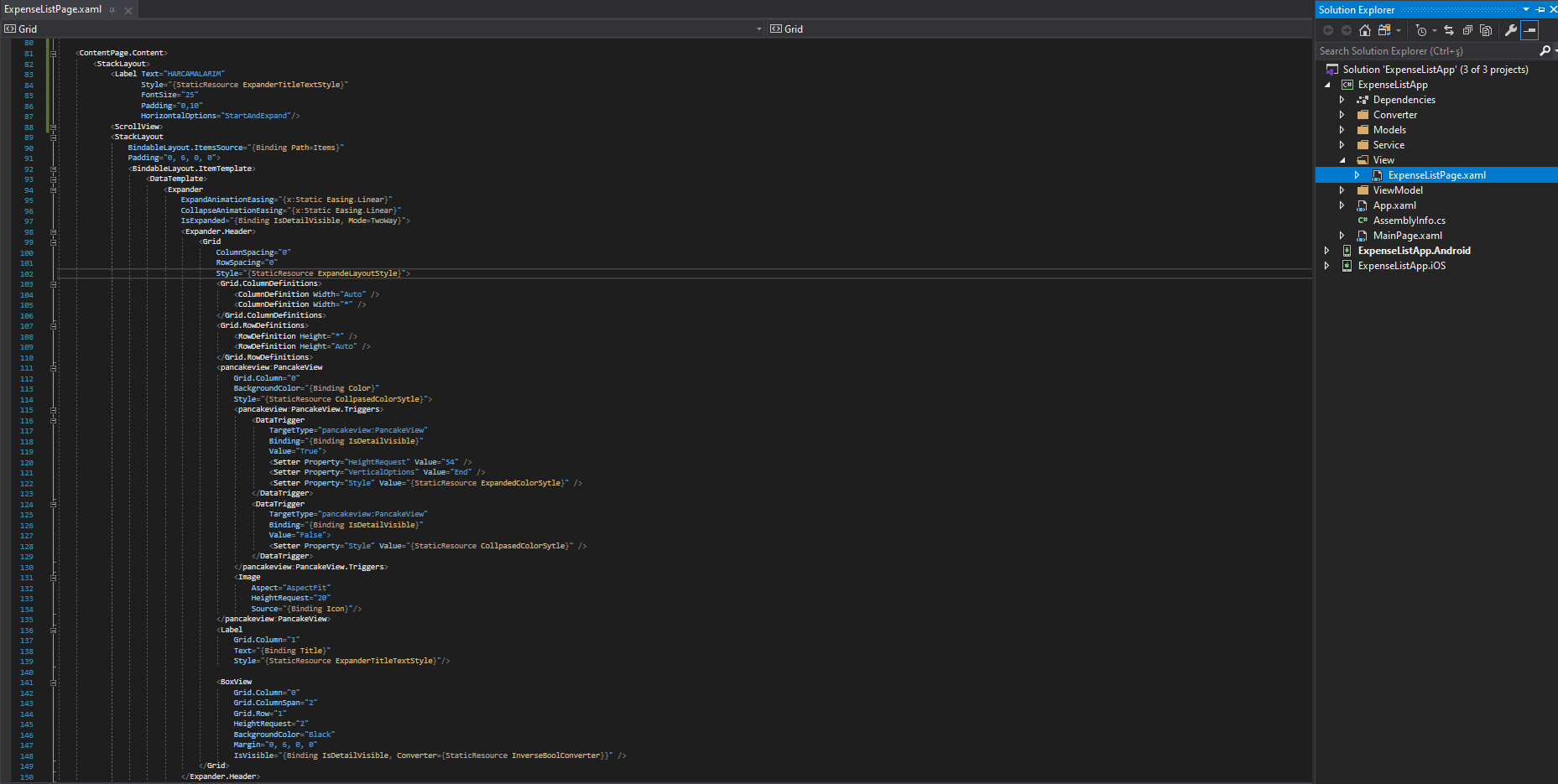Viewport: 1558px width, 784px height.
Task: Click the Switch Views icon
Action: click(x=1384, y=30)
